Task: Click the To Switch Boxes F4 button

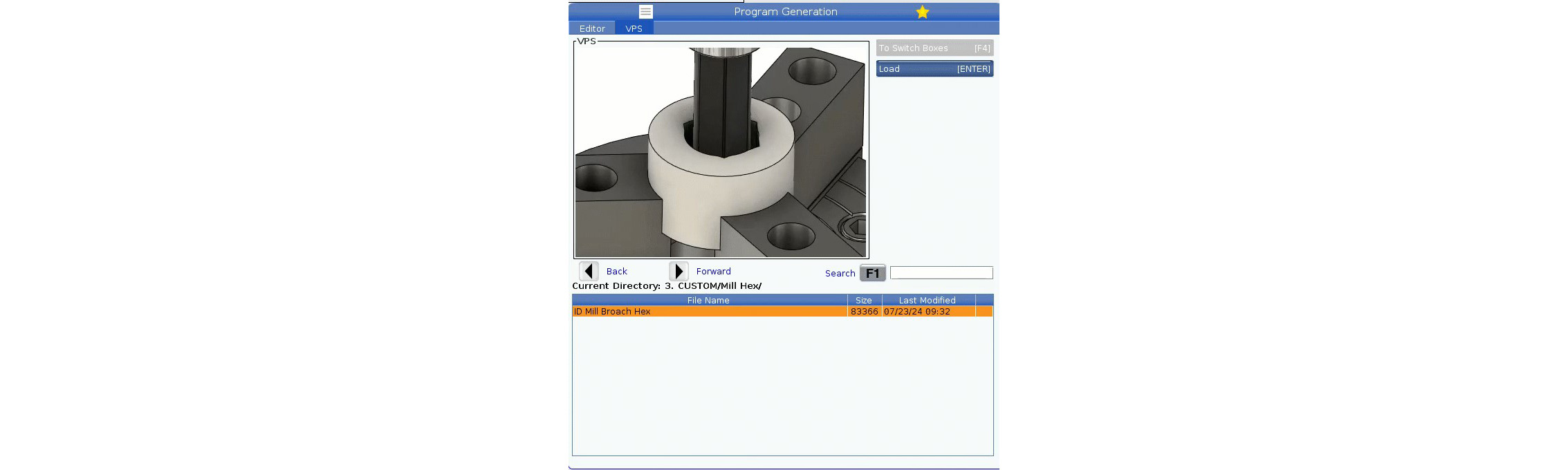Action: click(934, 48)
